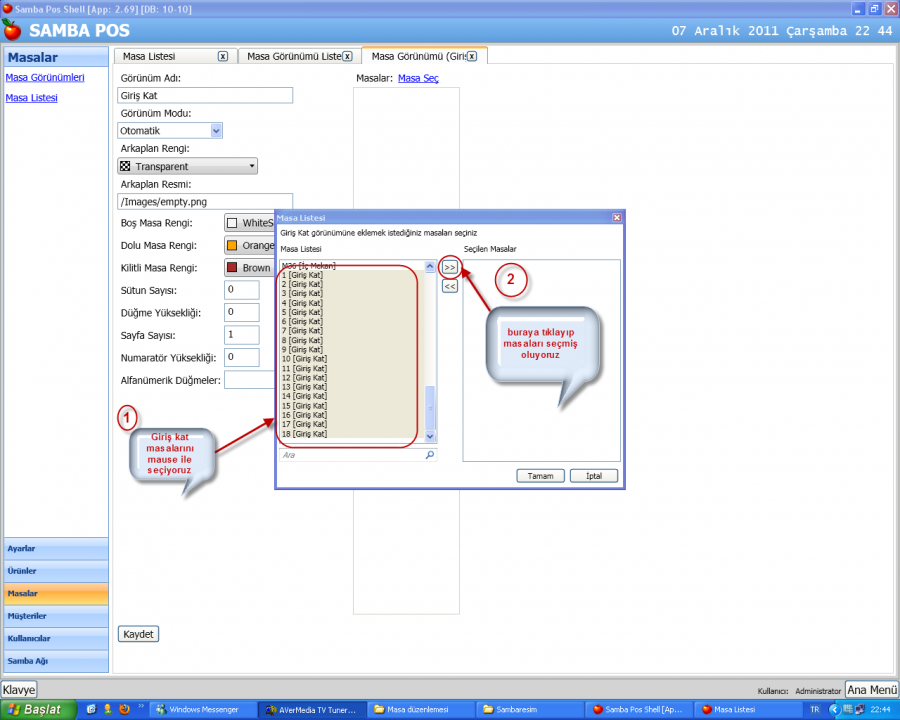Click the Tamam button

[x=540, y=476]
